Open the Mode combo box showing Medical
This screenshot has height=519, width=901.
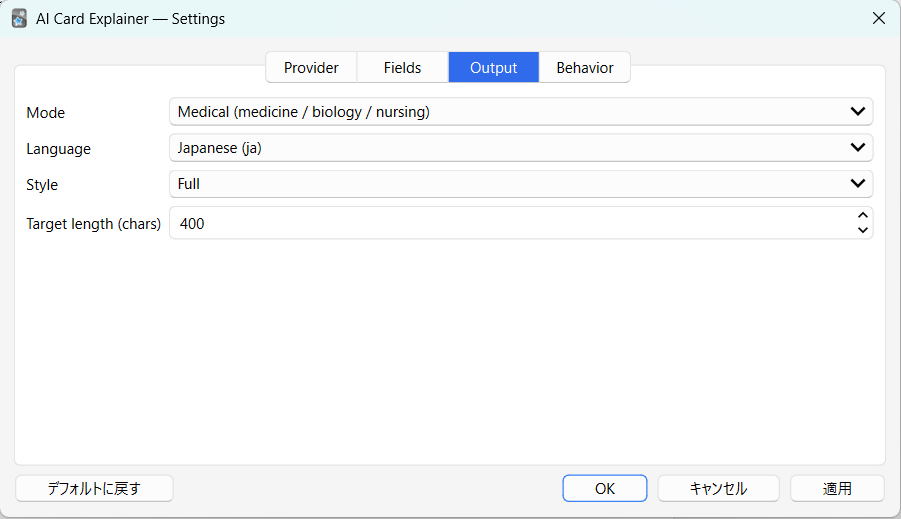point(500,112)
